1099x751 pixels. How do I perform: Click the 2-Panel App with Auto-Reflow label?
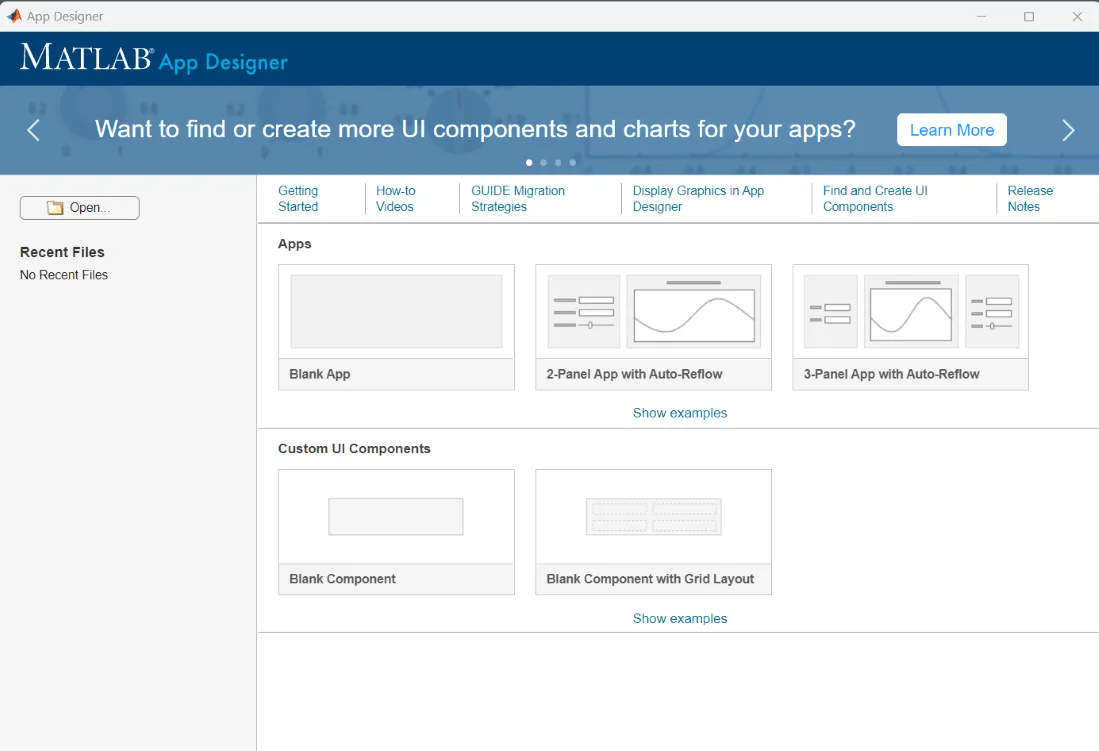coord(634,374)
